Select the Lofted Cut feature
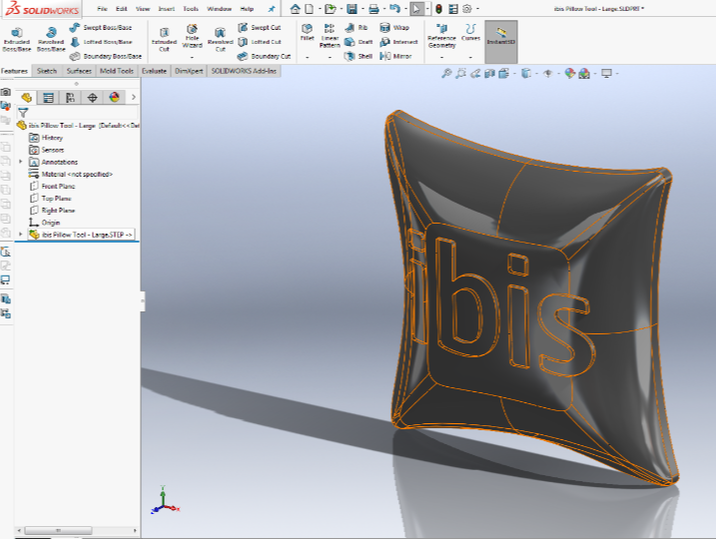Screen dimensions: 716x539 (259, 42)
